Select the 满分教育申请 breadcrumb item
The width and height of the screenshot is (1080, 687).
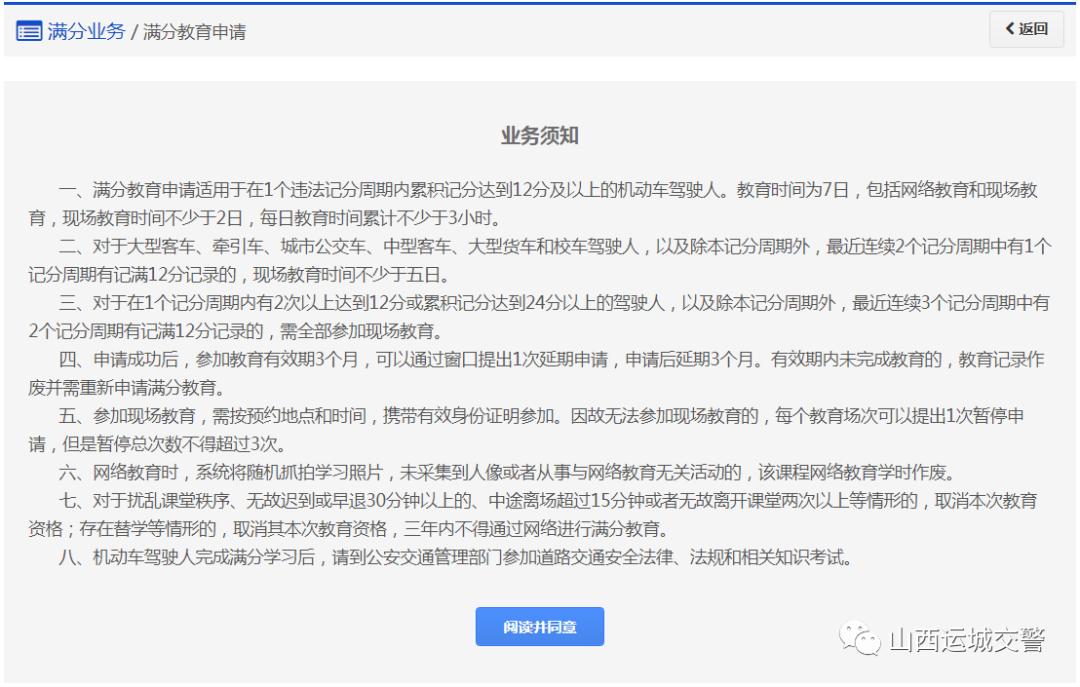tap(194, 32)
